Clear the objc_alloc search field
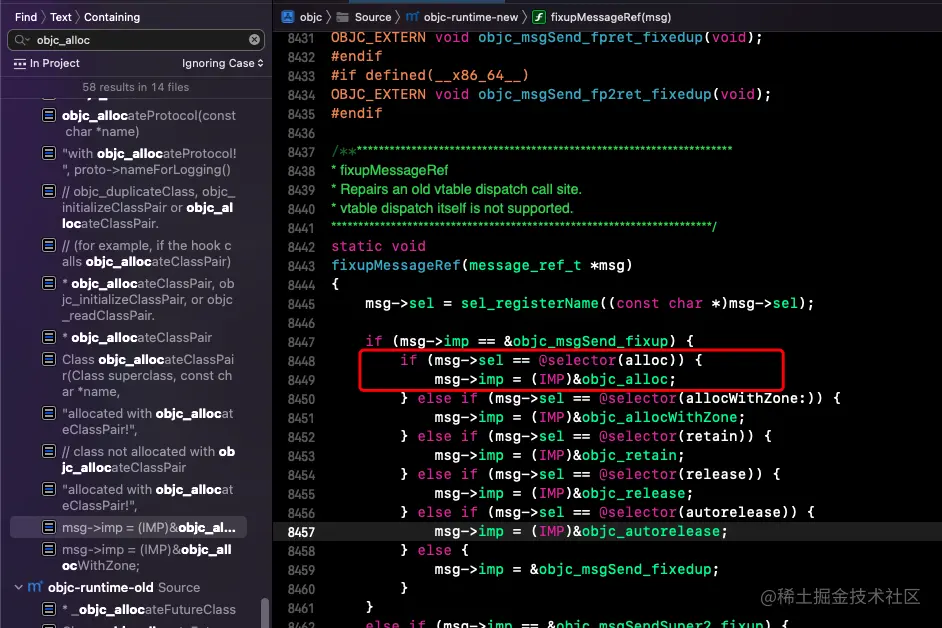Viewport: 942px width, 628px height. 254,40
